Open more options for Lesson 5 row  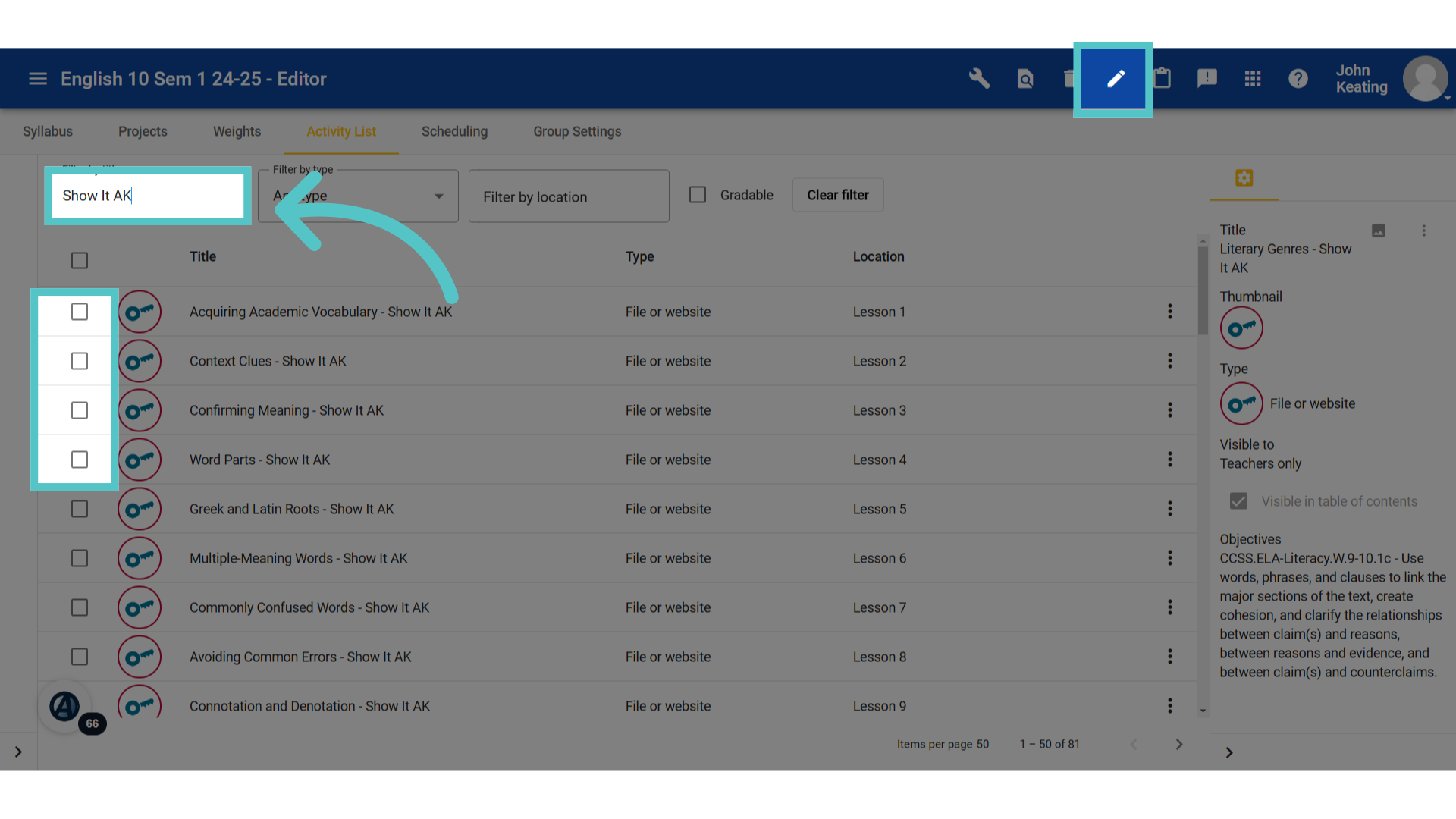tap(1170, 509)
